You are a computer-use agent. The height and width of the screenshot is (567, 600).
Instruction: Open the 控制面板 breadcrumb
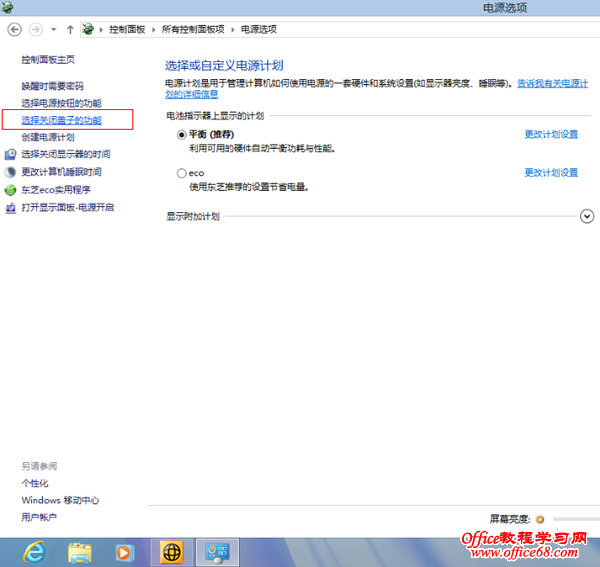[x=127, y=29]
